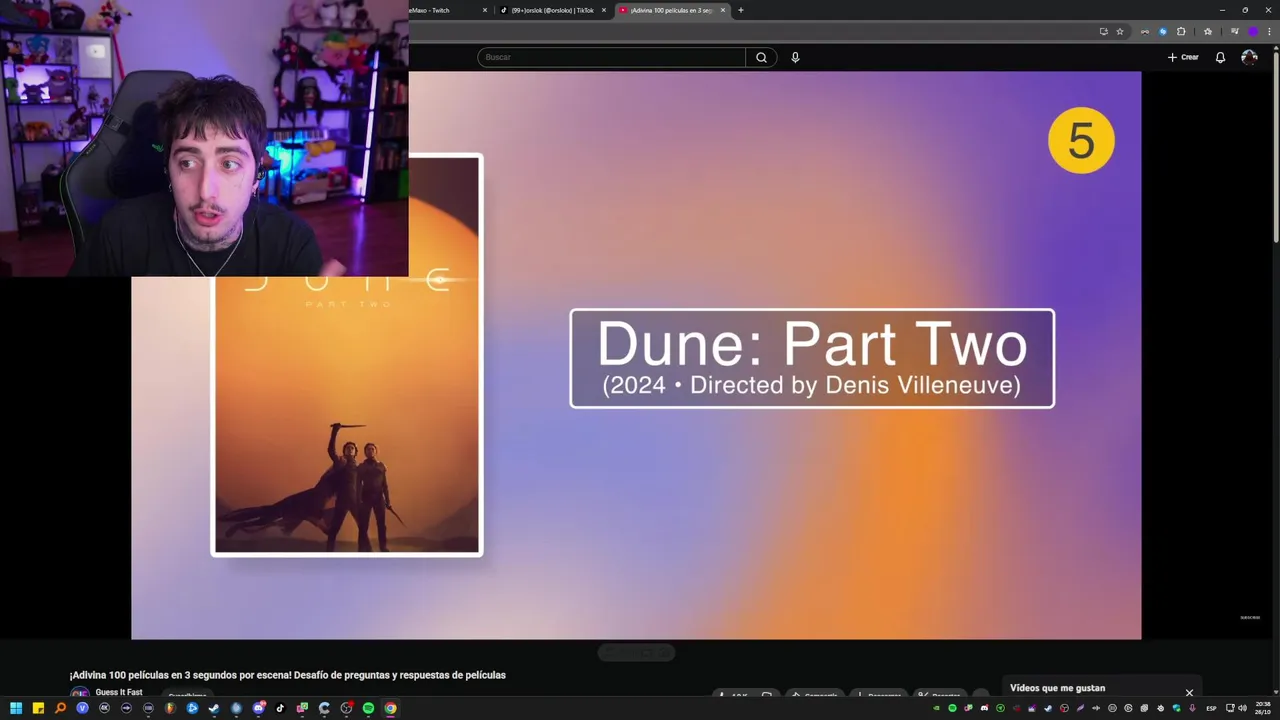The image size is (1280, 720).
Task: Click the Videos que me gustan header
Action: (x=1057, y=688)
